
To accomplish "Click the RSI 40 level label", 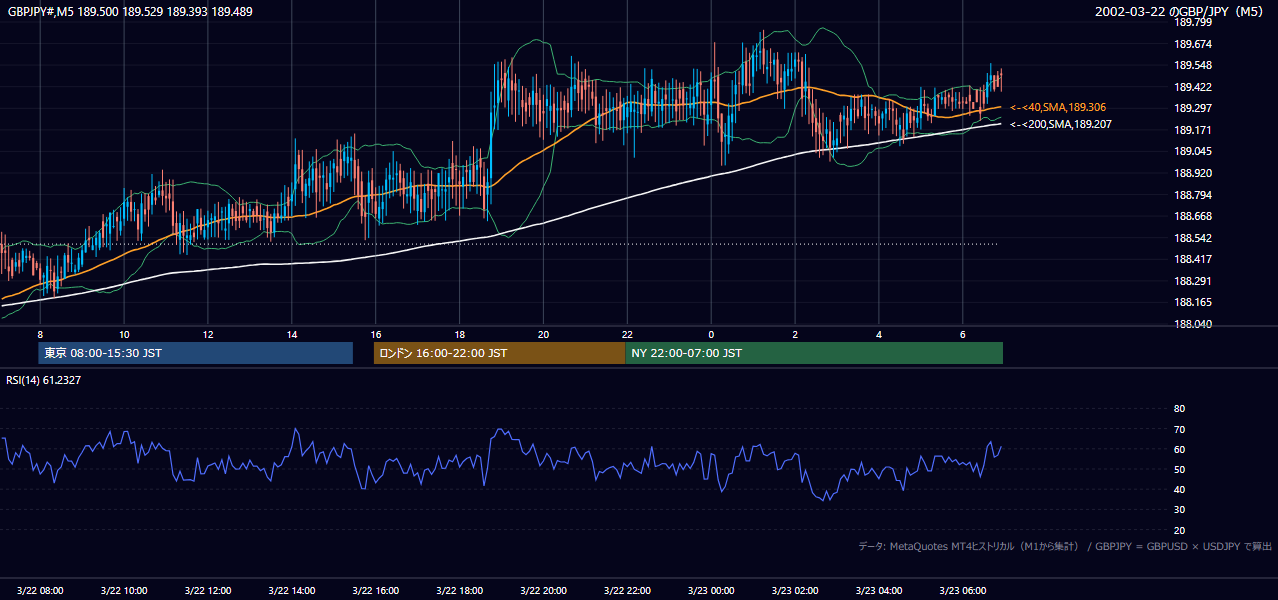I will pyautogui.click(x=1179, y=489).
